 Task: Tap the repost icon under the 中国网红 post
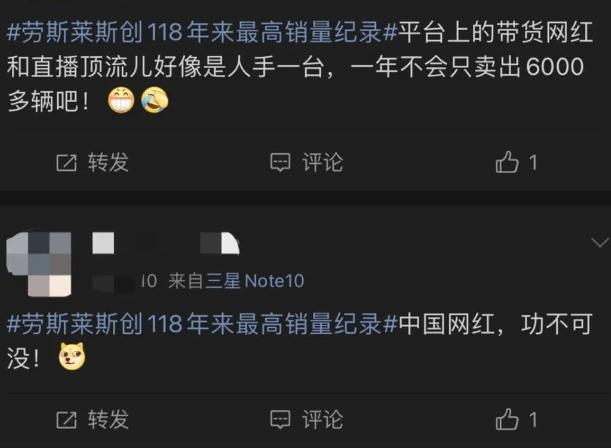pyautogui.click(x=66, y=420)
